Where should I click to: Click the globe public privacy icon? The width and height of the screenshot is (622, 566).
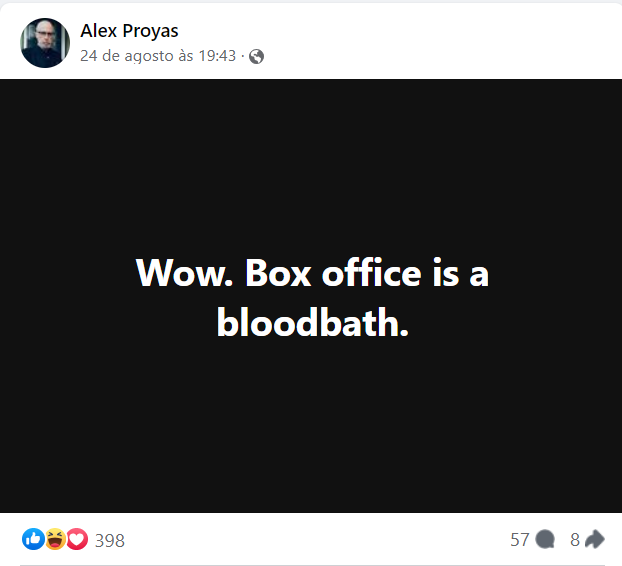pos(256,56)
